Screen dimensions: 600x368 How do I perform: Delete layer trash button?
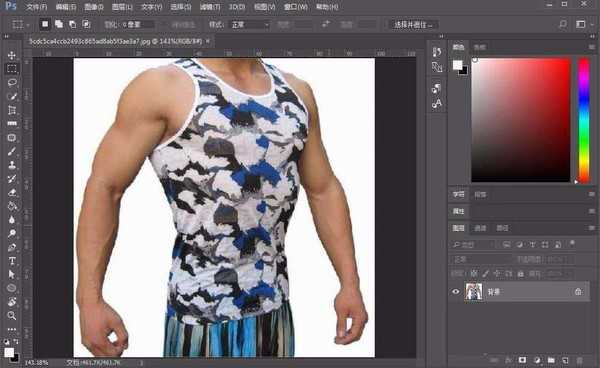point(580,360)
